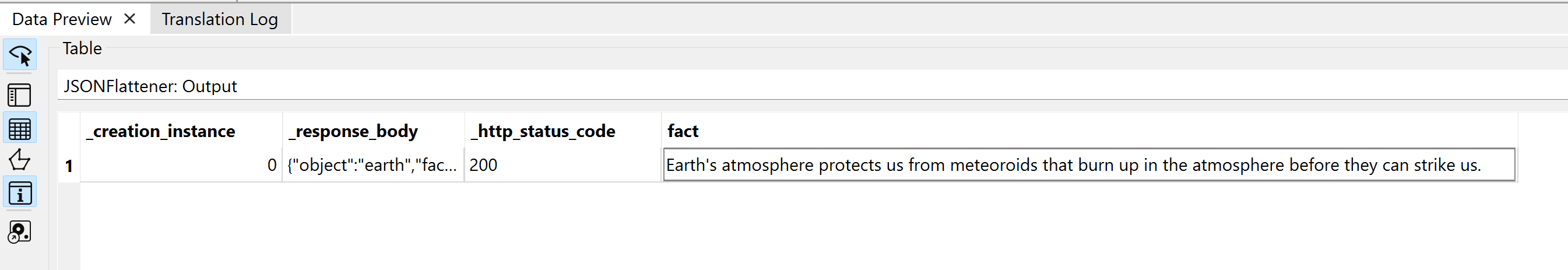Screen dimensions: 1568x270
Task: Select row 1 via its row number
Action: click(x=69, y=165)
